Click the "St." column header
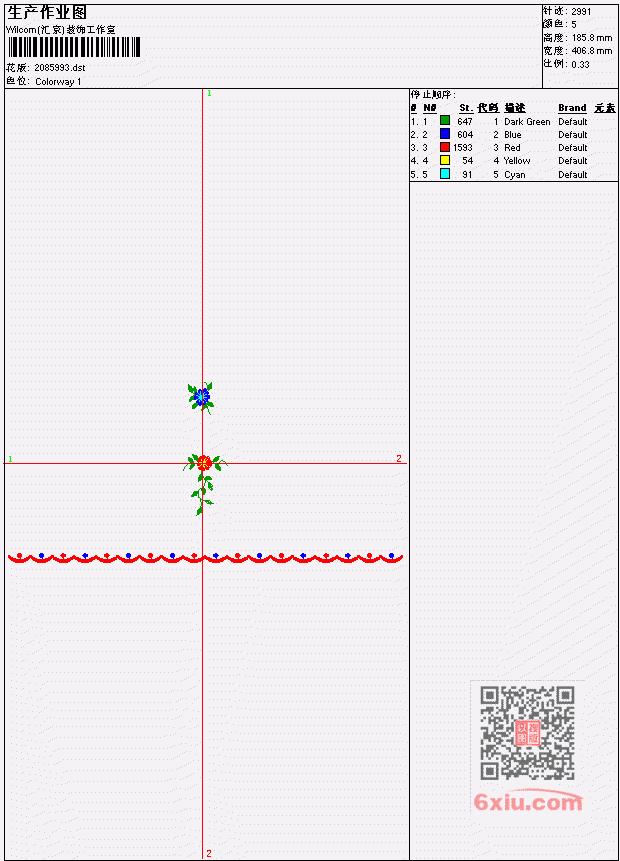 coord(466,108)
